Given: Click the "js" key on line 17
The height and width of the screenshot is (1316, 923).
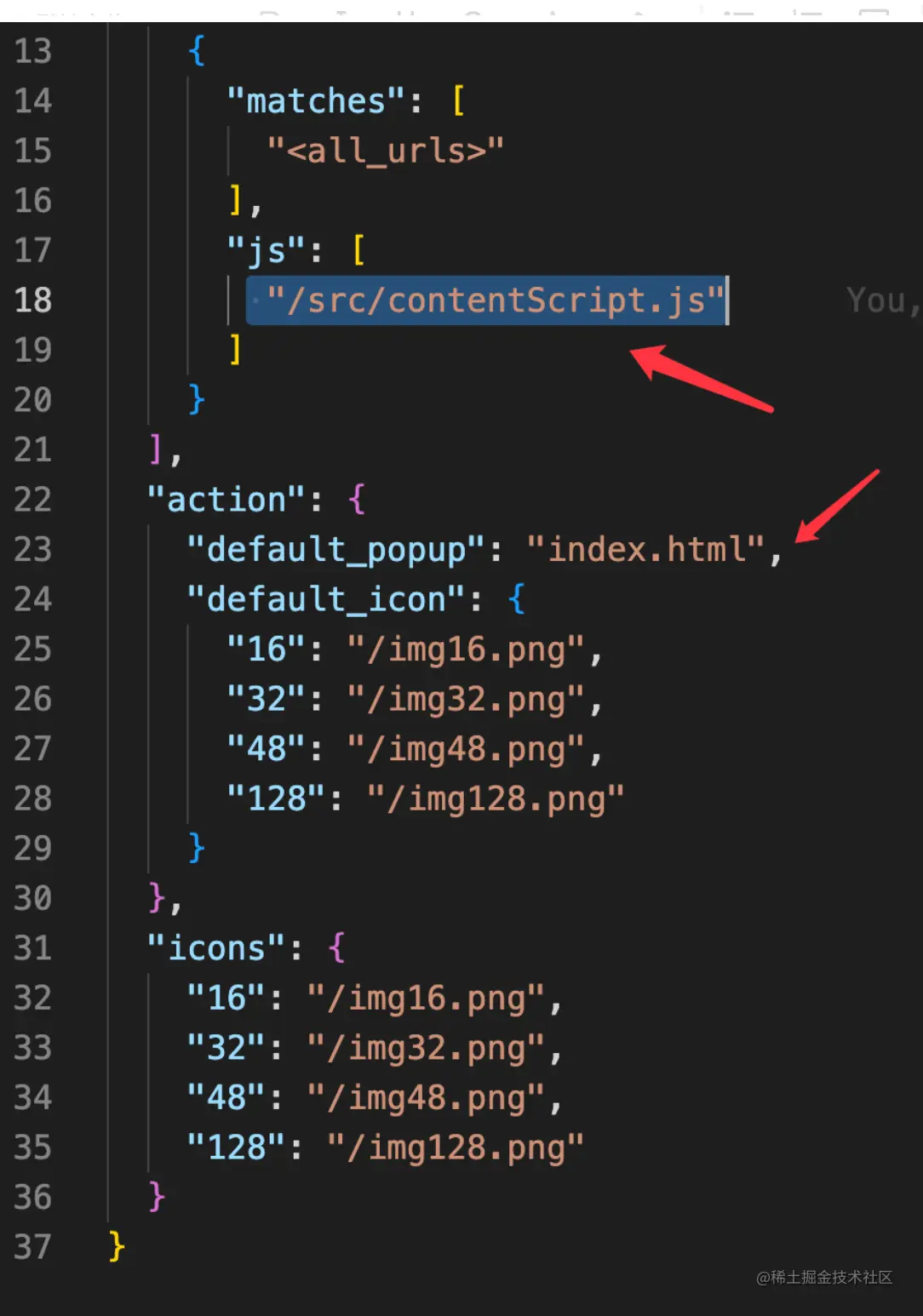Looking at the screenshot, I should tap(266, 250).
